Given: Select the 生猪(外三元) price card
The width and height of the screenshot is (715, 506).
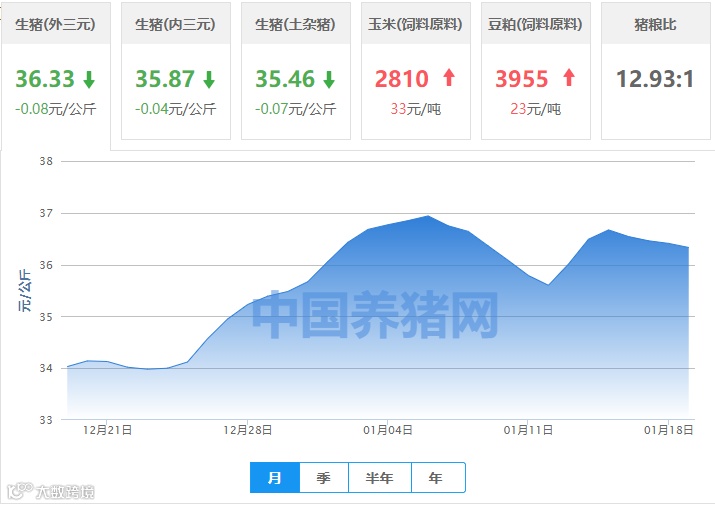Looking at the screenshot, I should click(x=56, y=76).
